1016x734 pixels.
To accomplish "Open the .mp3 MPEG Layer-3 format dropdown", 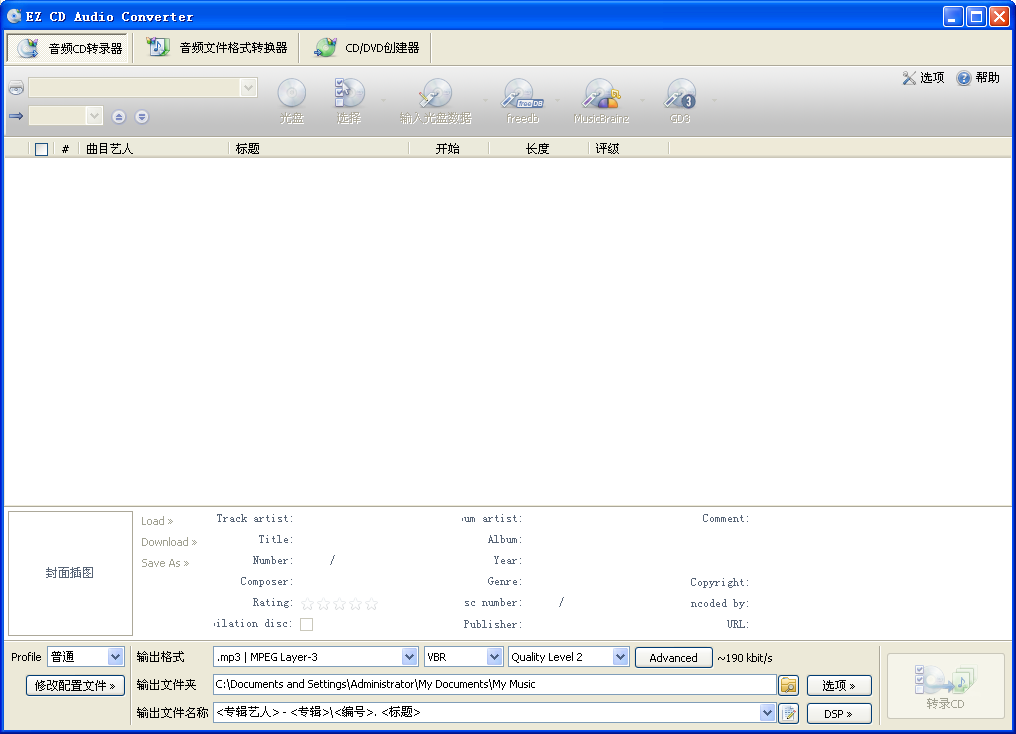I will [x=313, y=657].
